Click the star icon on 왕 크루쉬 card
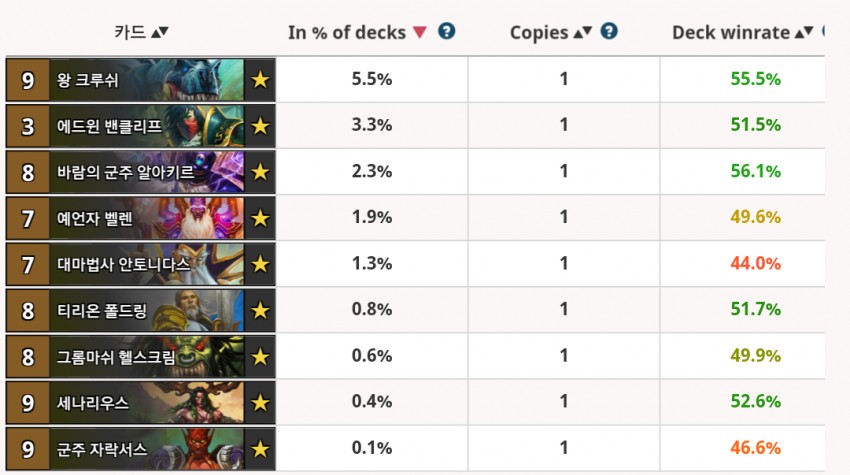This screenshot has width=850, height=475. pos(261,80)
